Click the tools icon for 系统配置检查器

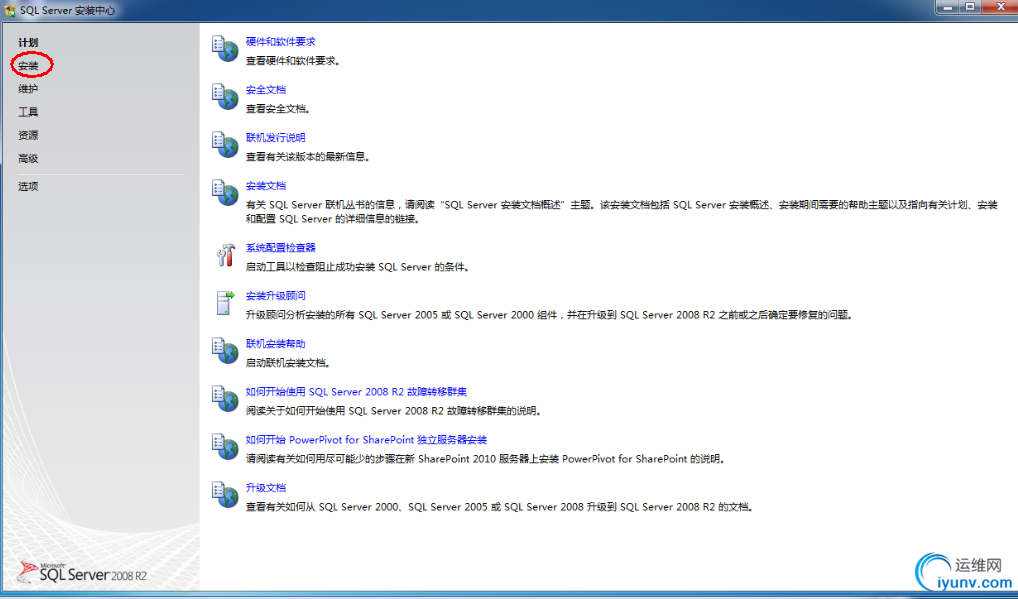point(225,254)
